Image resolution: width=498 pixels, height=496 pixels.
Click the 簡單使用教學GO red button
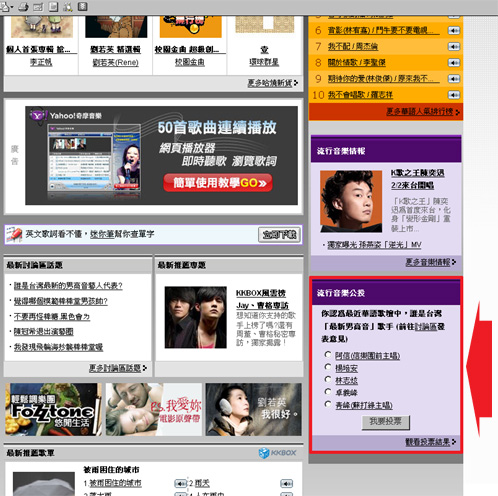pos(218,183)
